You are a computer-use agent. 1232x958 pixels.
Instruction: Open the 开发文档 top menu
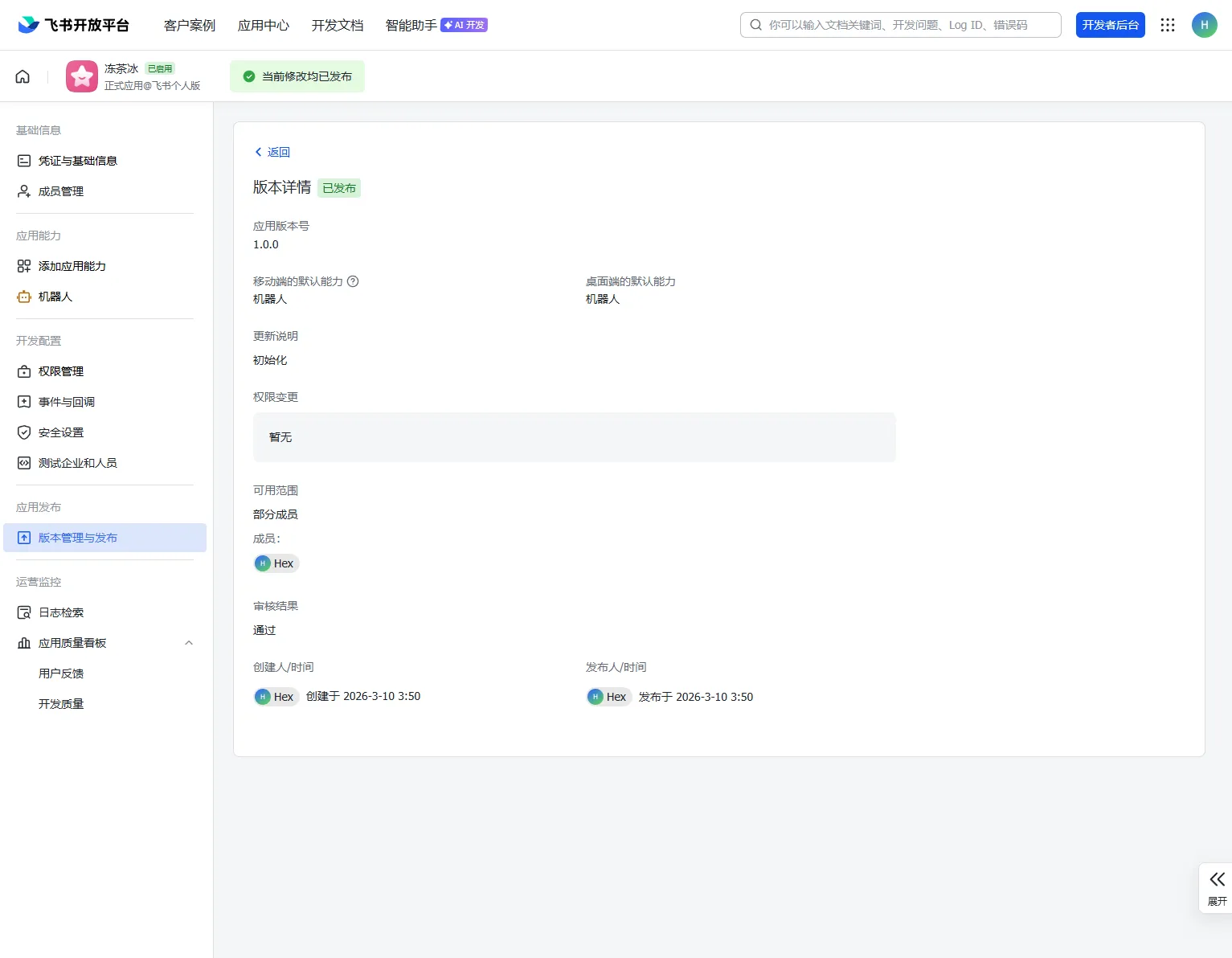pos(338,25)
